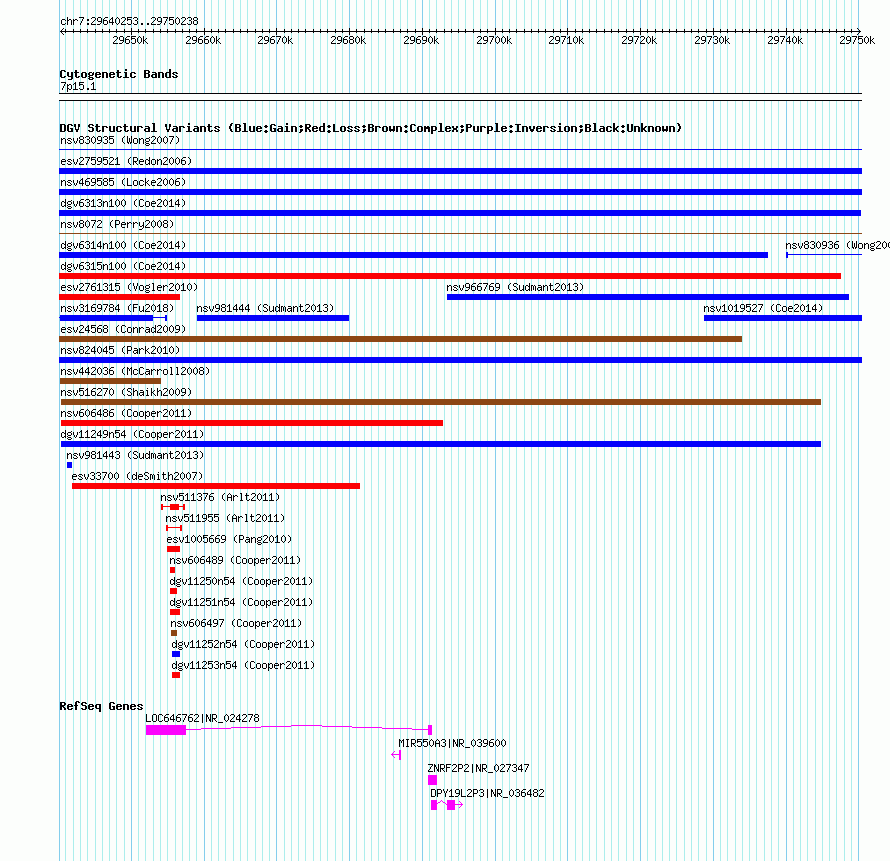
Task: Select the nsv3169784 (Fu2018) variant
Action: pos(113,318)
